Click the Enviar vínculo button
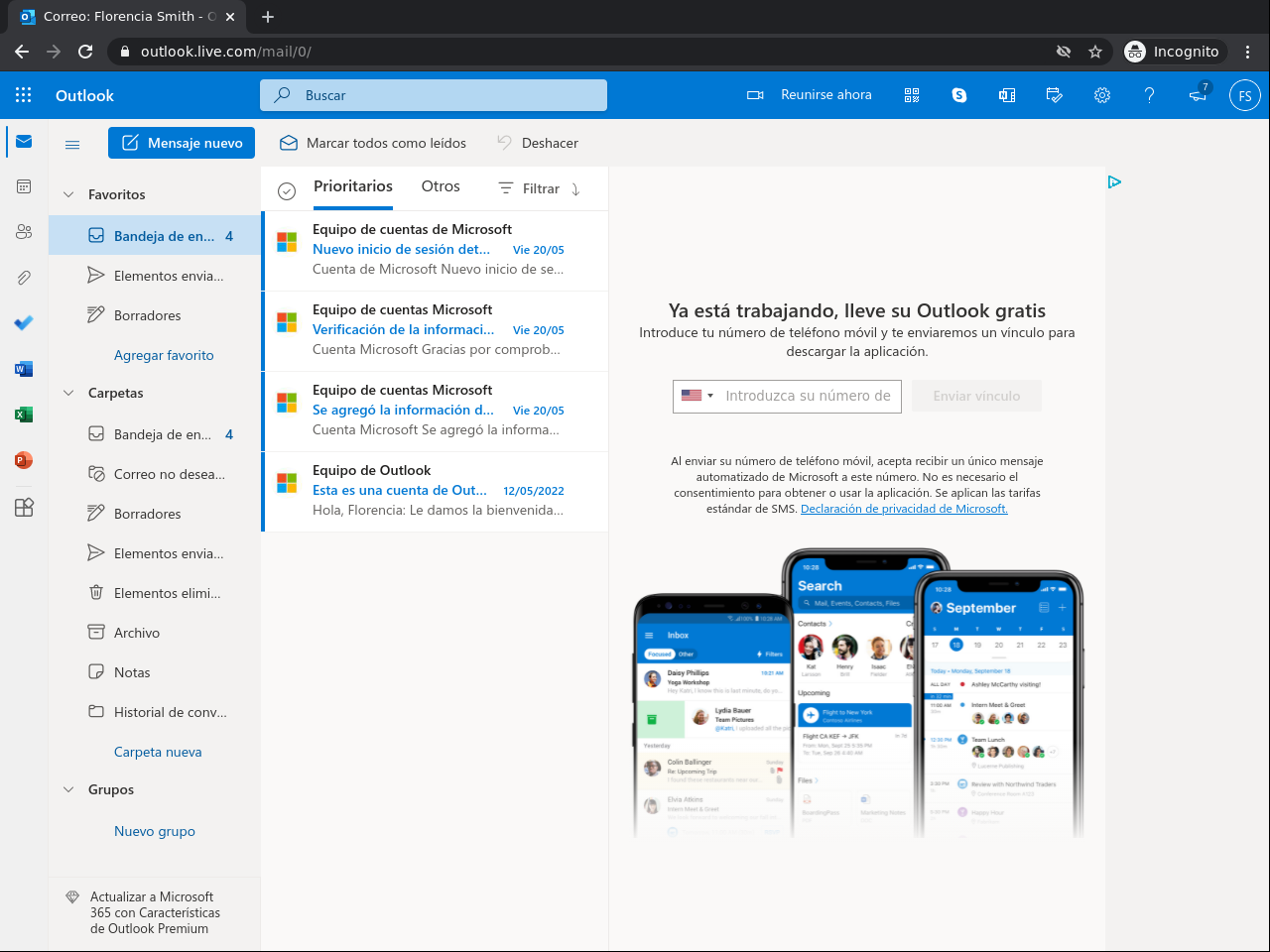The image size is (1270, 952). pos(976,396)
